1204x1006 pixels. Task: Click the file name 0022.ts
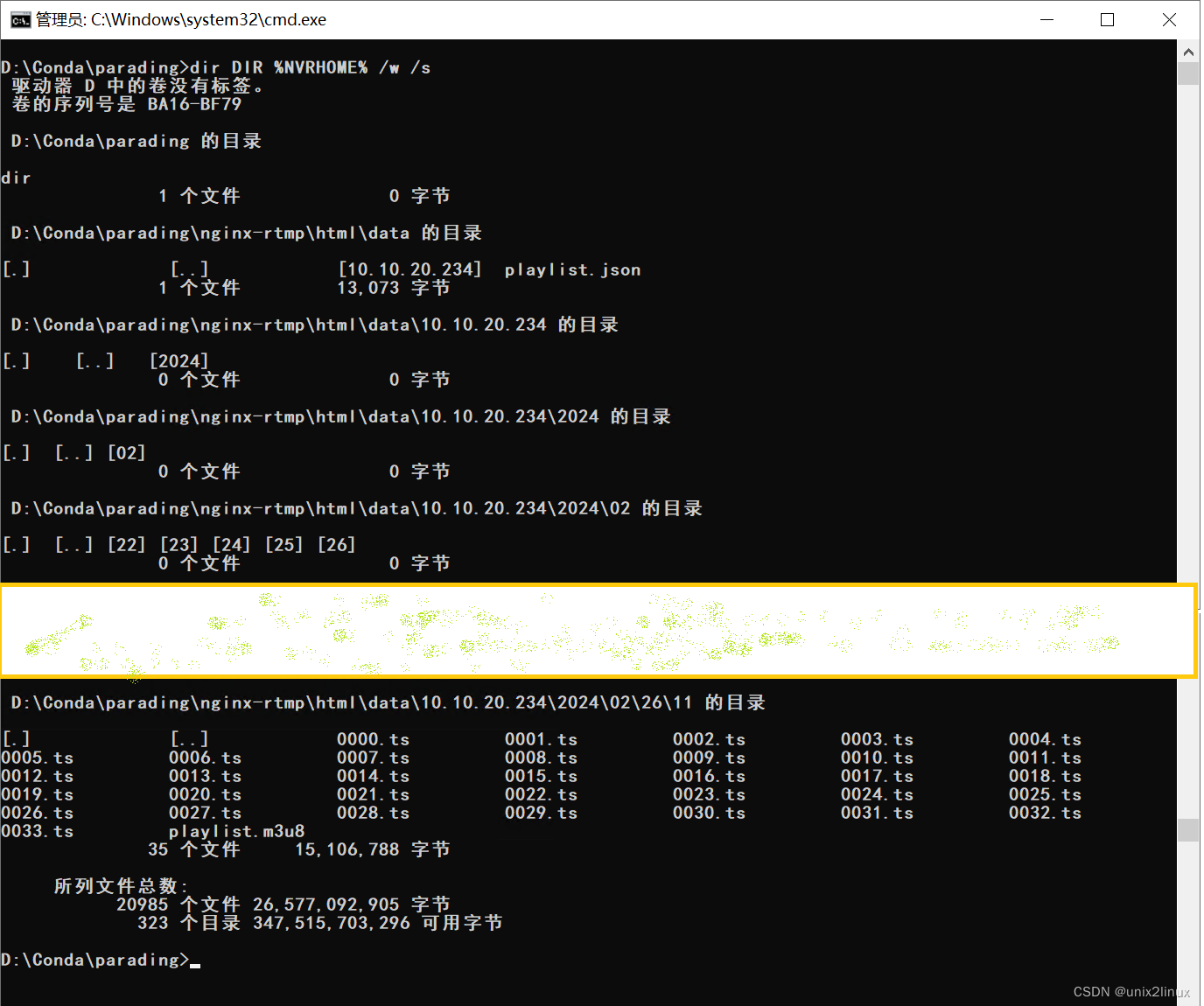tap(542, 795)
